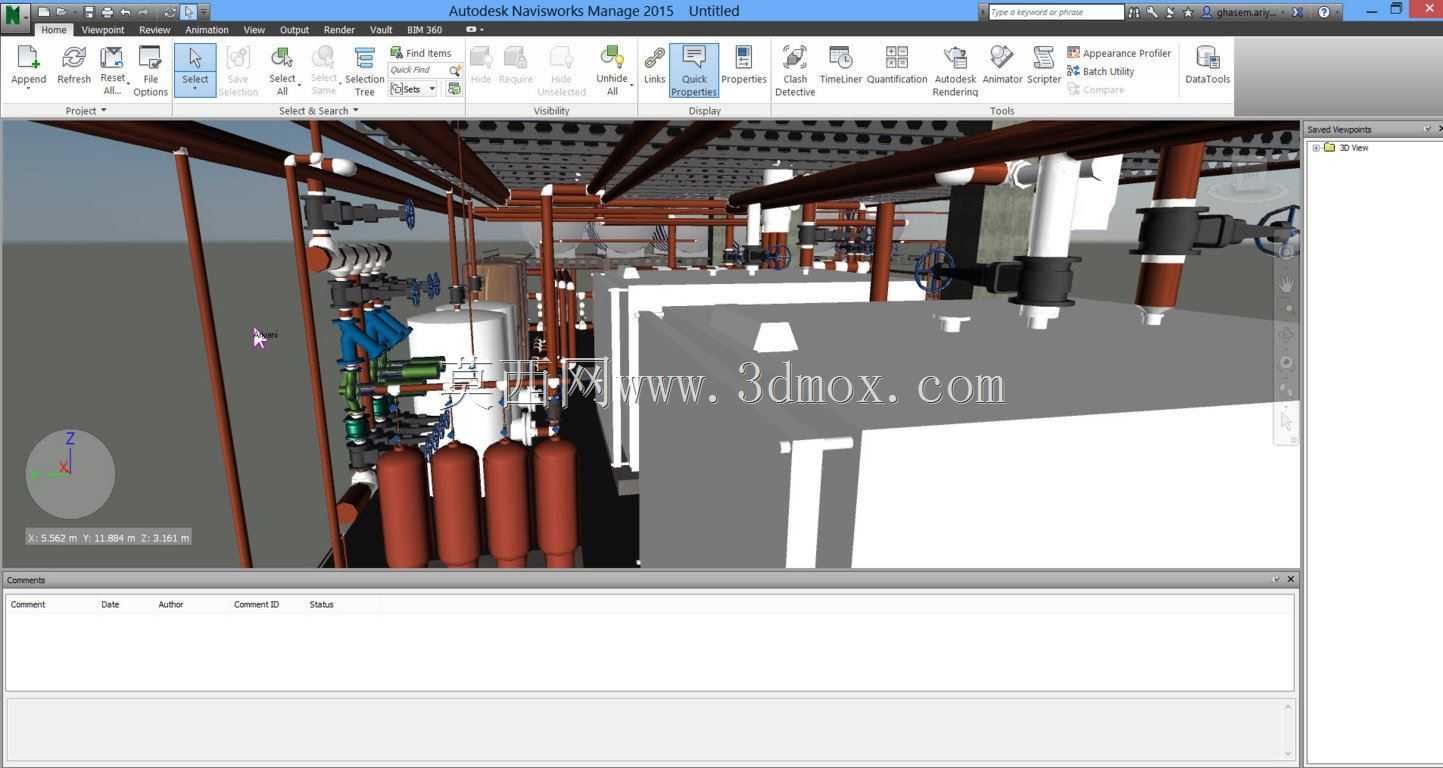1443x768 pixels.
Task: Open the Output ribbon tab
Action: coord(294,30)
